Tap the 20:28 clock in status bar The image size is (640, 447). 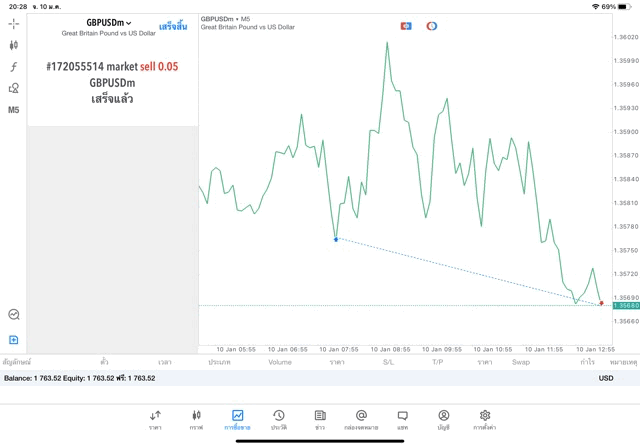[18, 7]
